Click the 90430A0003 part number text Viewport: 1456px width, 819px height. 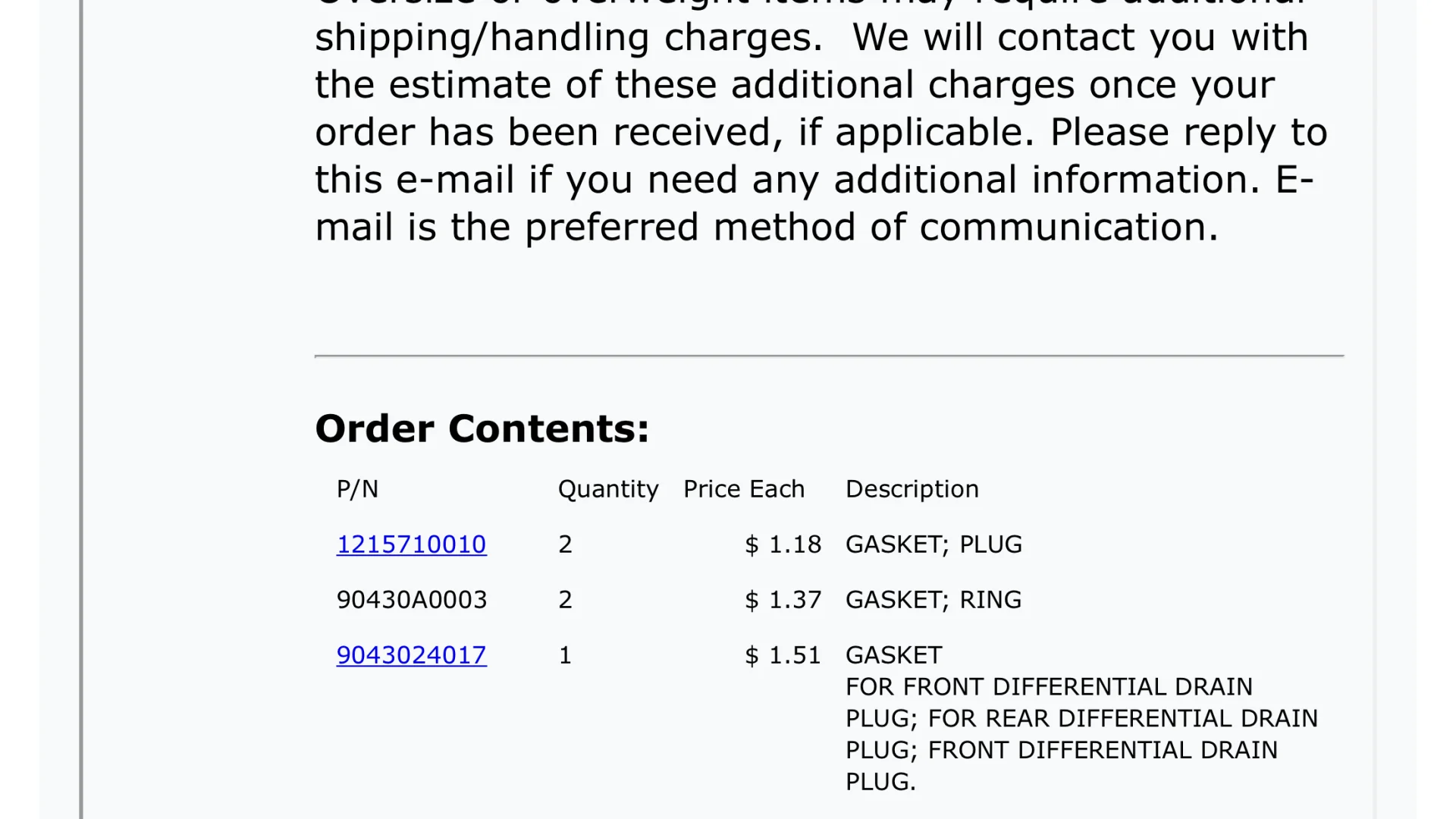tap(412, 600)
